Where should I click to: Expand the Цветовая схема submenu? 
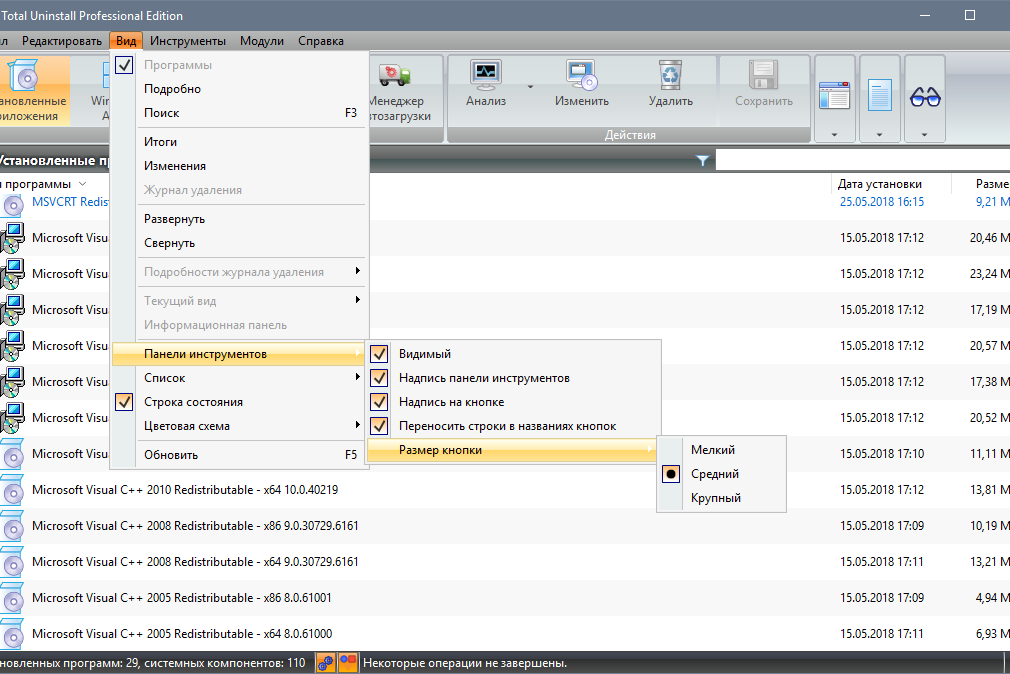[238, 426]
